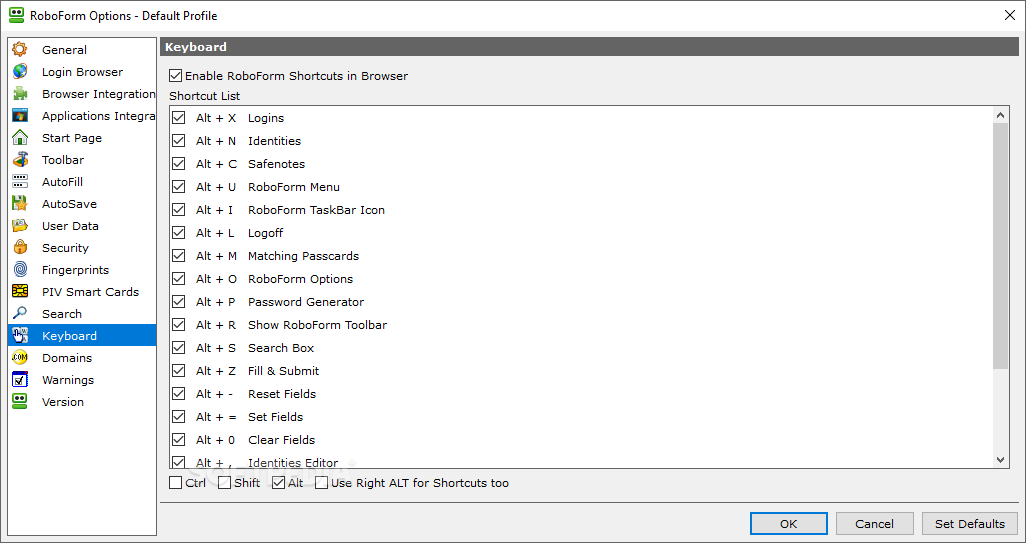Uncheck the Alt + = Set Fields shortcut
1026x543 pixels.
179,416
